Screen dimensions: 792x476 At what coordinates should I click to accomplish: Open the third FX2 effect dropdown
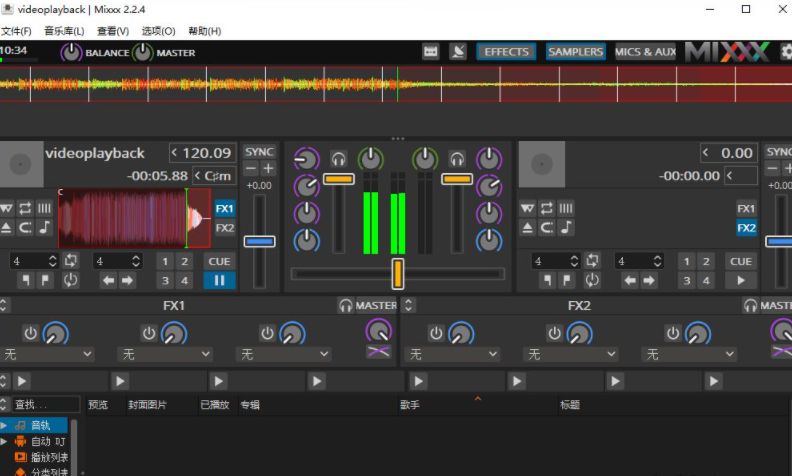pos(689,354)
